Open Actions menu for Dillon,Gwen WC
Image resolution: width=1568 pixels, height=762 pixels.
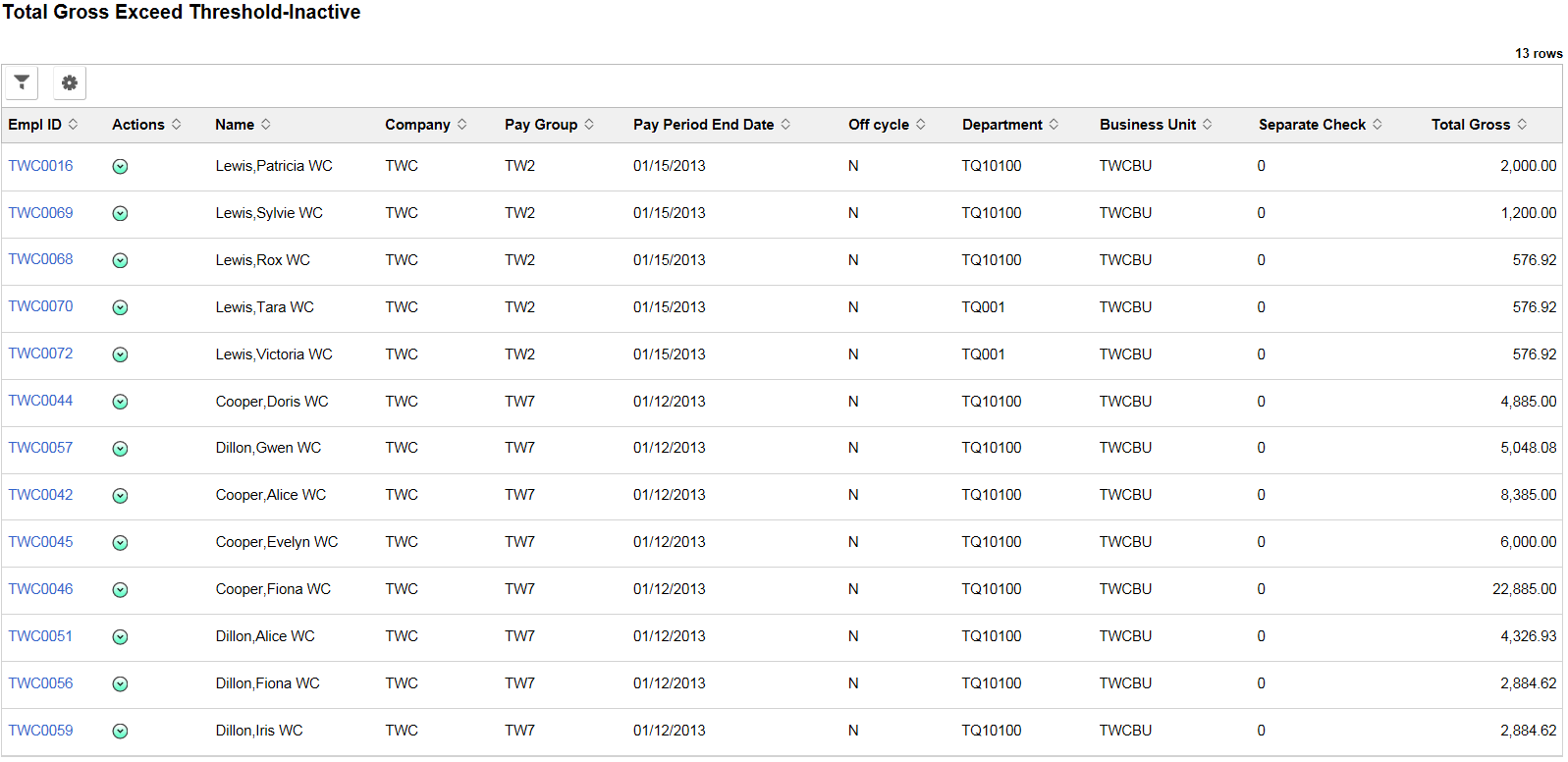120,449
